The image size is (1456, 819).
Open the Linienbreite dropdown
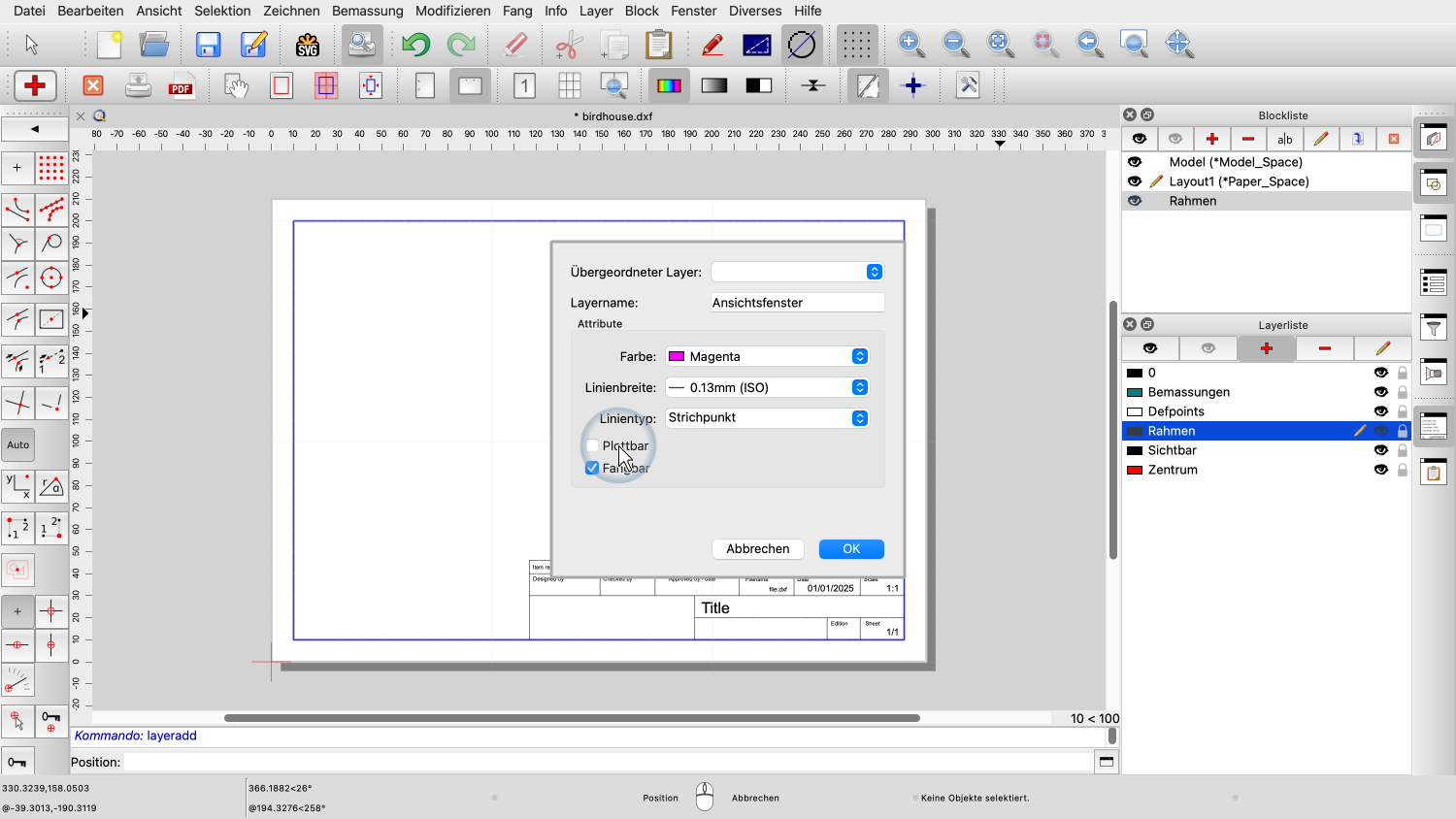767,387
